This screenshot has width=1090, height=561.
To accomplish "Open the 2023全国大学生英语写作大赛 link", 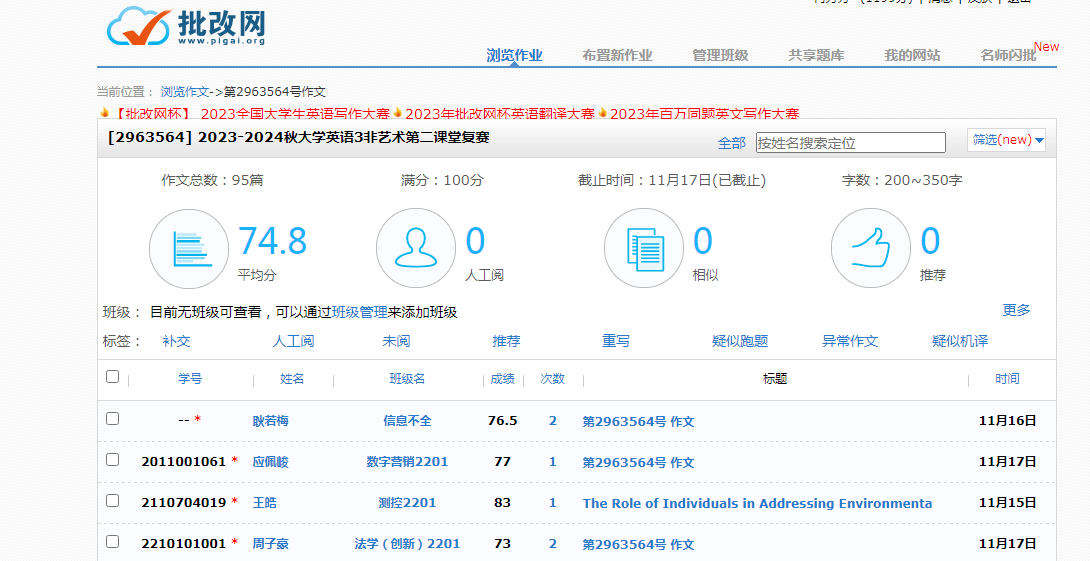I will (x=295, y=113).
